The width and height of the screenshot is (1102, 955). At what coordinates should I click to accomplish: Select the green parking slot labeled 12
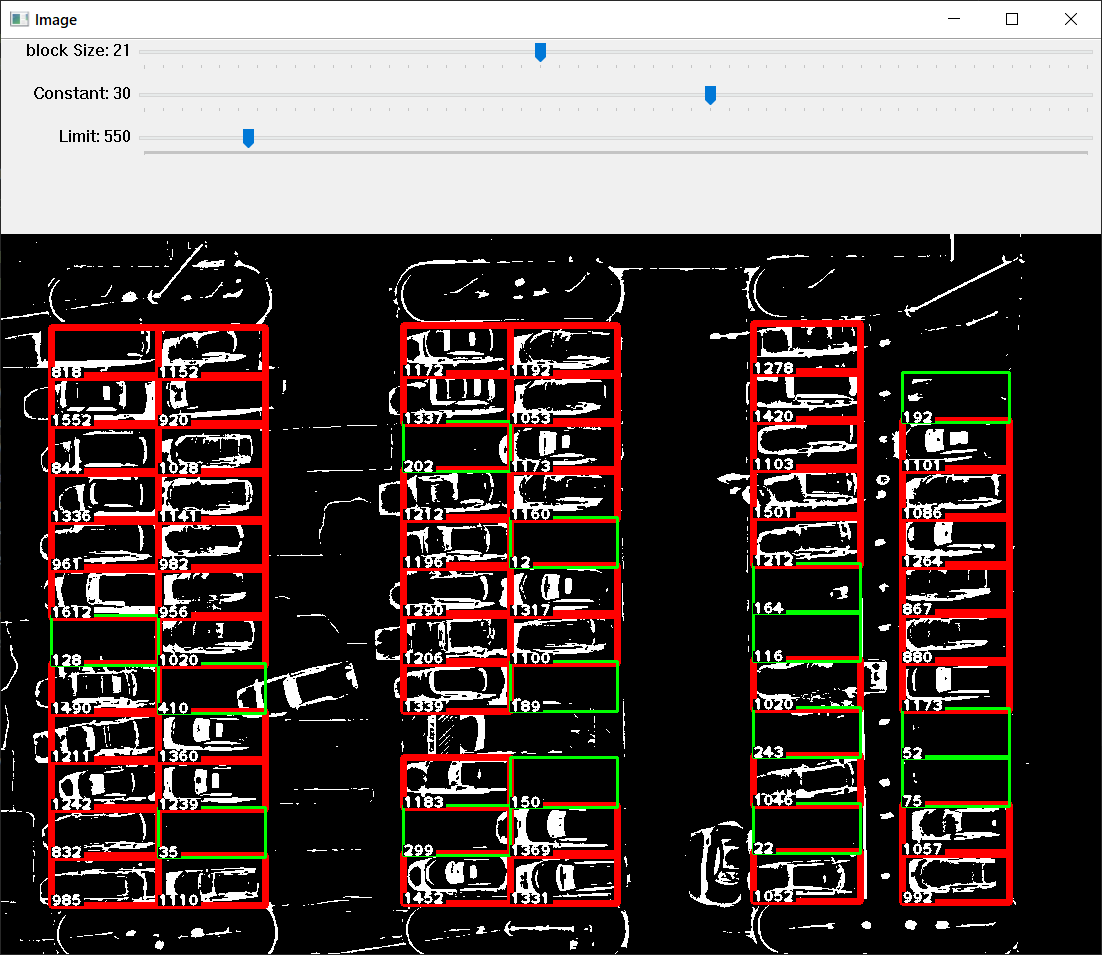click(x=564, y=543)
